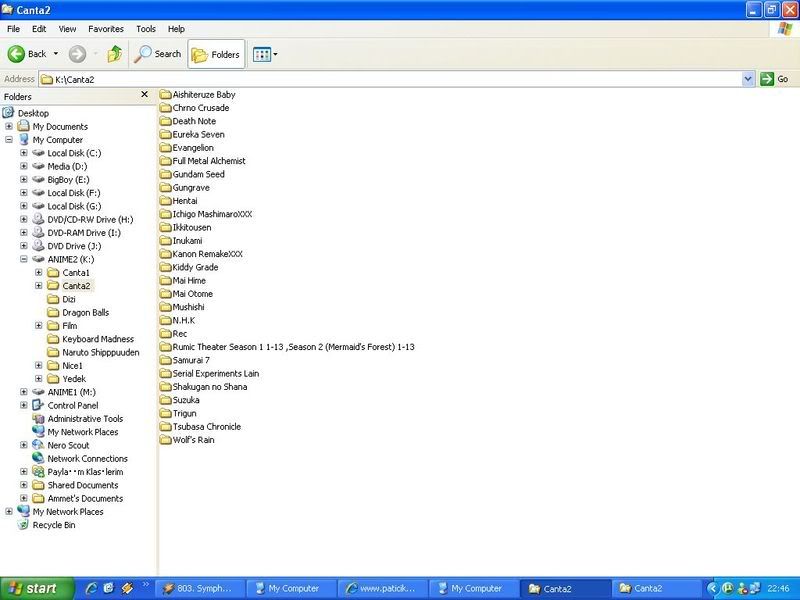Select Recycle Bin icon in tree
800x600 pixels.
point(23,524)
